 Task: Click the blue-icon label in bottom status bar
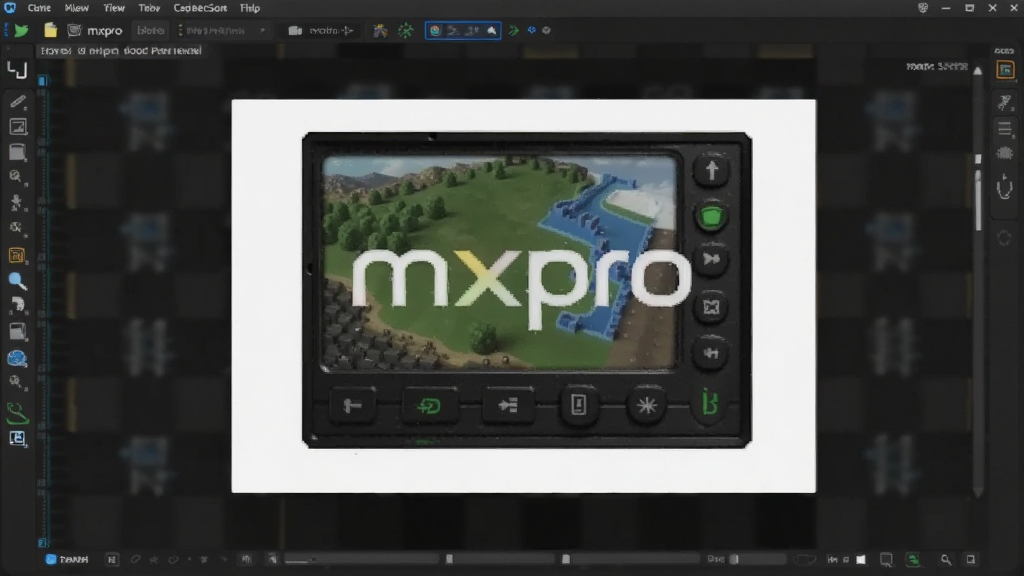coord(67,560)
